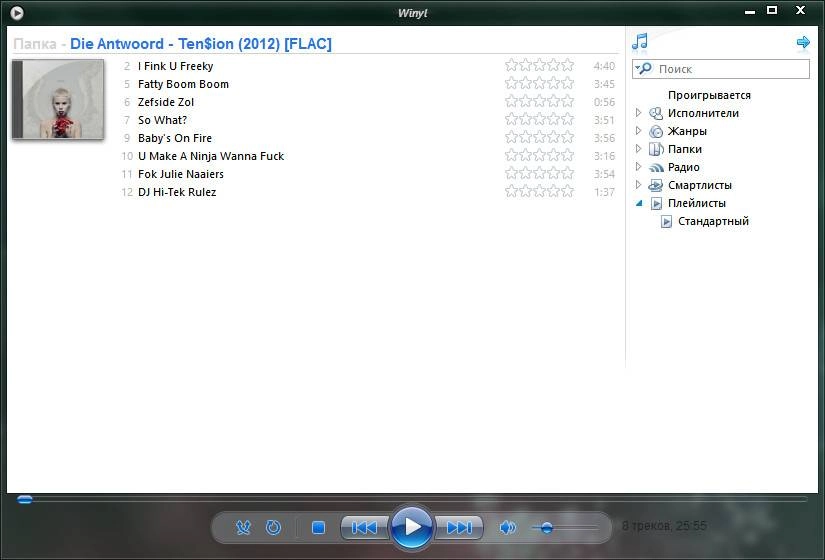Click the Die Antwoord - Ten$ion folder title
Screen dimensions: 825x560
200,44
